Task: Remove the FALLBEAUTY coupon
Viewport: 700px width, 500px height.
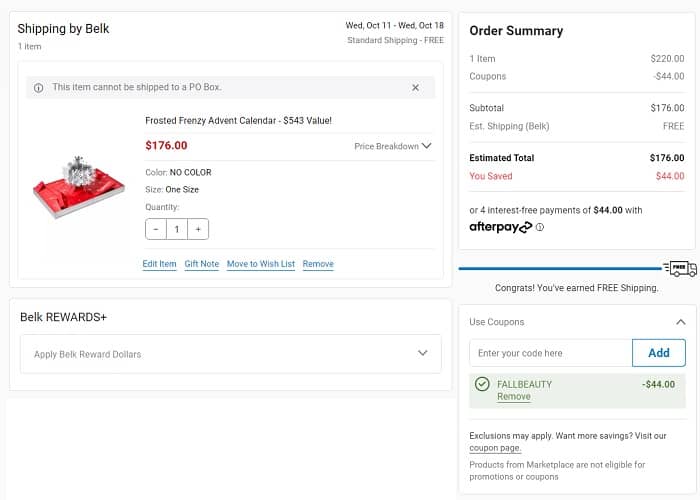Action: tap(514, 397)
